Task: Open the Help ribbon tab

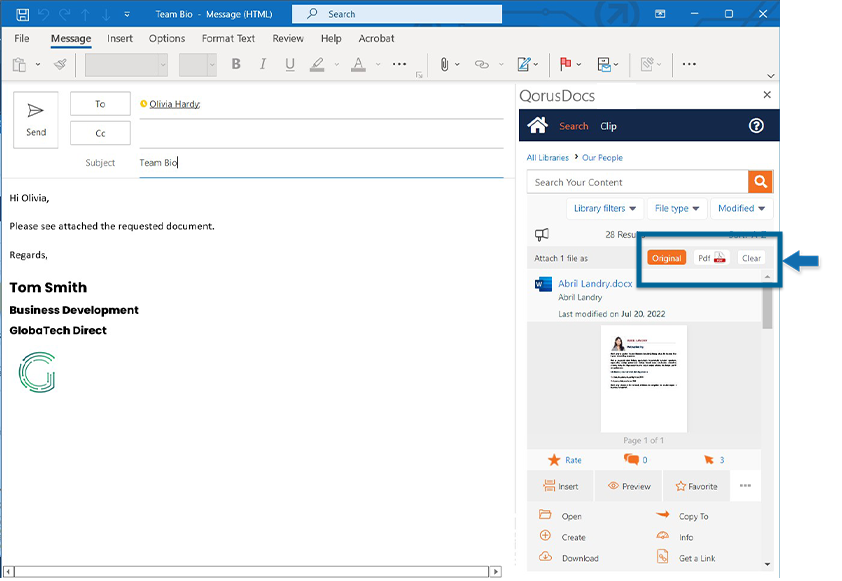Action: (x=331, y=39)
